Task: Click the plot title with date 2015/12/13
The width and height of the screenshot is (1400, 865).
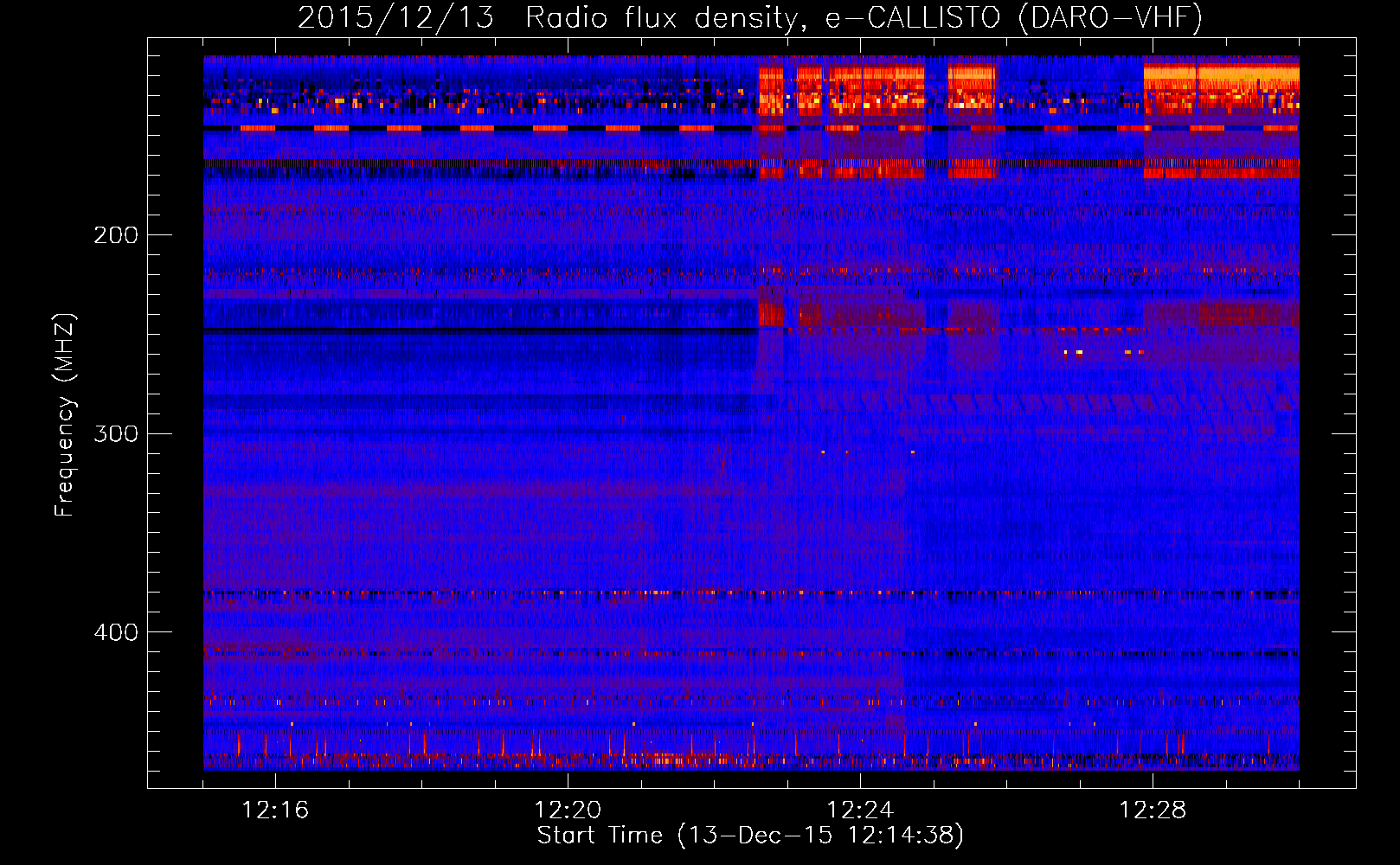Action: pyautogui.click(x=750, y=18)
